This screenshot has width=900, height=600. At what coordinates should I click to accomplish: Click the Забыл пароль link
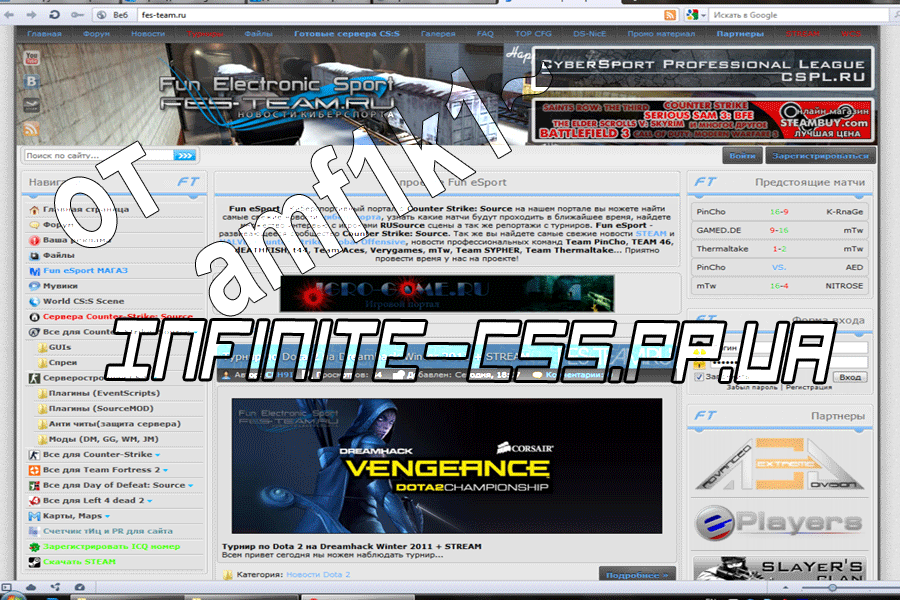click(x=752, y=388)
